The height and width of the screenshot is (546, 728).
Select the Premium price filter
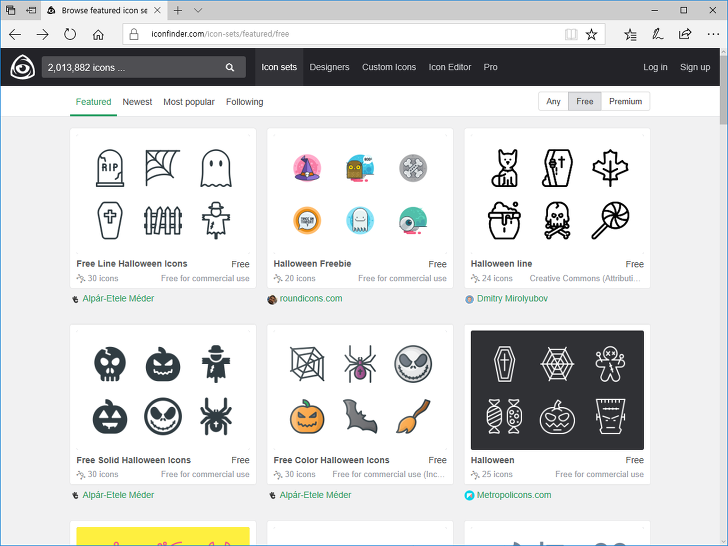625,101
